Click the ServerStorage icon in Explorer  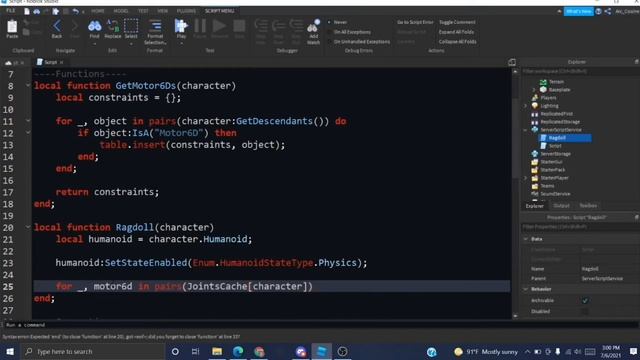(x=535, y=153)
